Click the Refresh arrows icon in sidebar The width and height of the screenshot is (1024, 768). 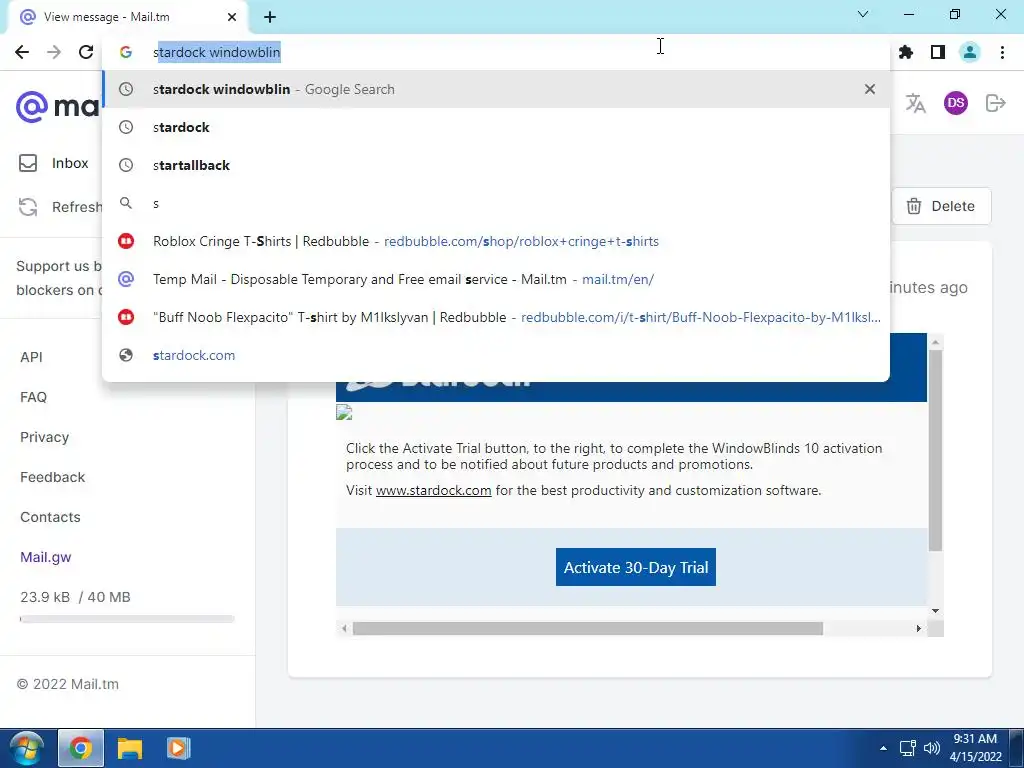click(27, 207)
